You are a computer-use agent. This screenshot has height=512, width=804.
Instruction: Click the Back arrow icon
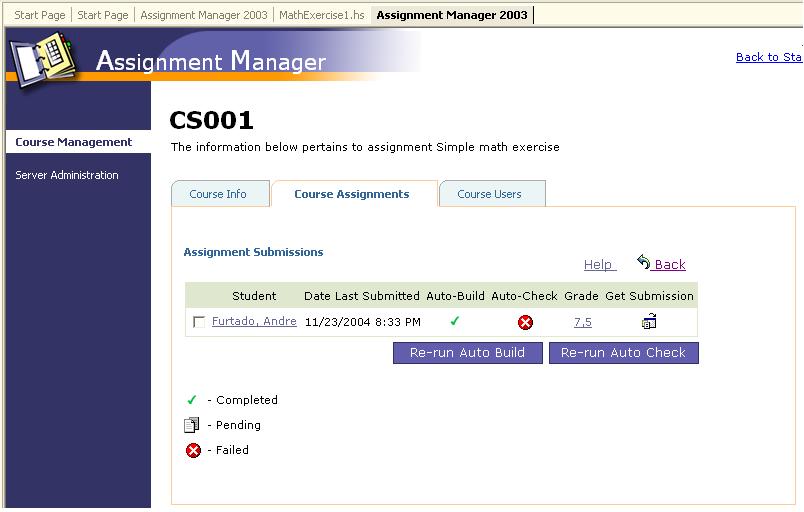click(x=644, y=262)
